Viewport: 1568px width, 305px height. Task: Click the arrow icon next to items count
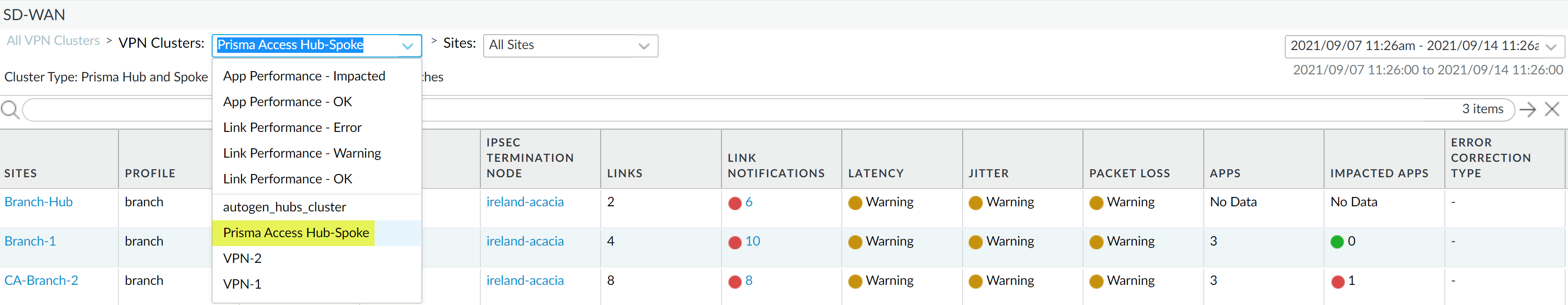pyautogui.click(x=1527, y=110)
